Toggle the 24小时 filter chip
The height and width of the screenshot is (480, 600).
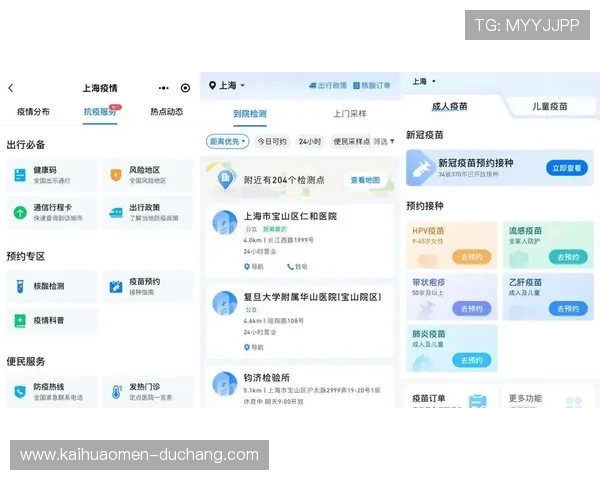pos(310,142)
